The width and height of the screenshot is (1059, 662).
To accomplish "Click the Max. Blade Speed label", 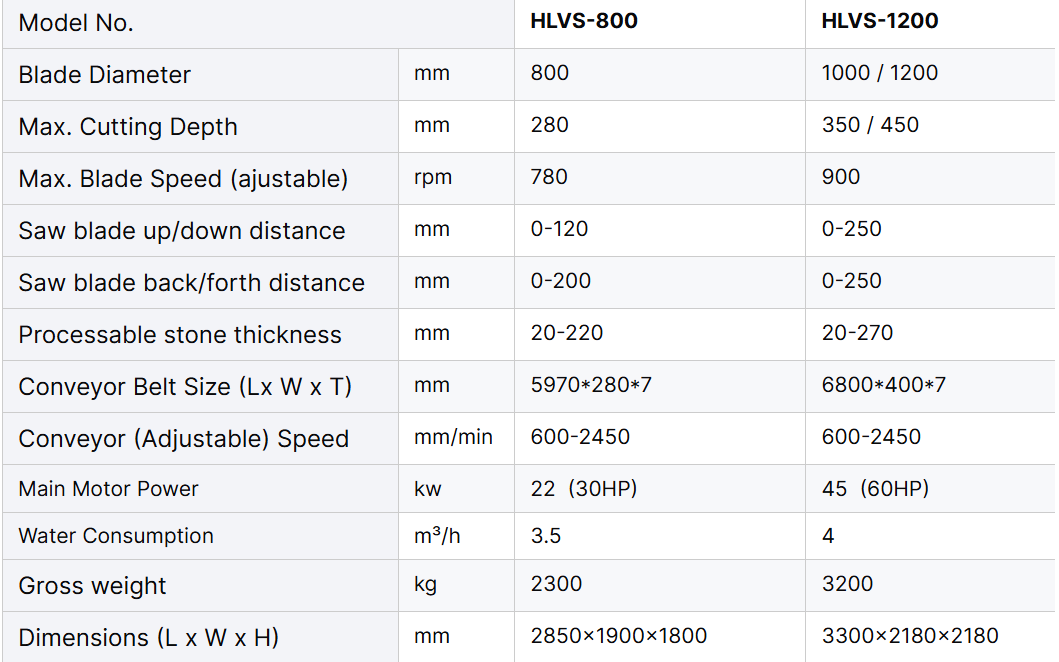I will pyautogui.click(x=183, y=179).
